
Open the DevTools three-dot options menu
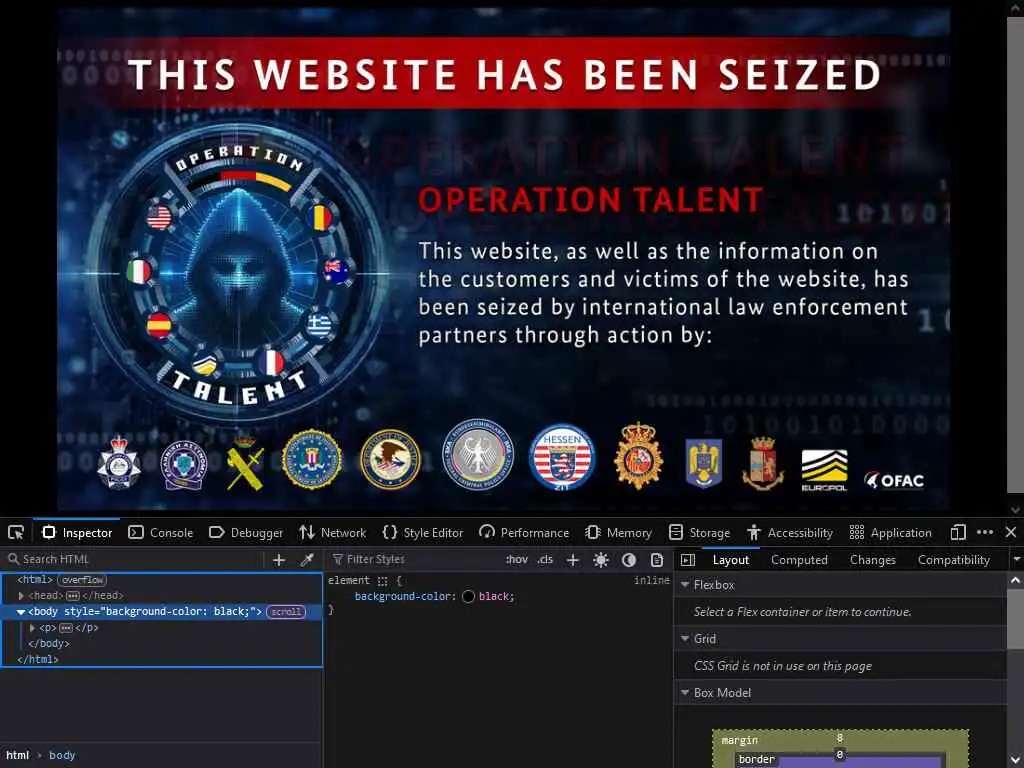pos(985,532)
